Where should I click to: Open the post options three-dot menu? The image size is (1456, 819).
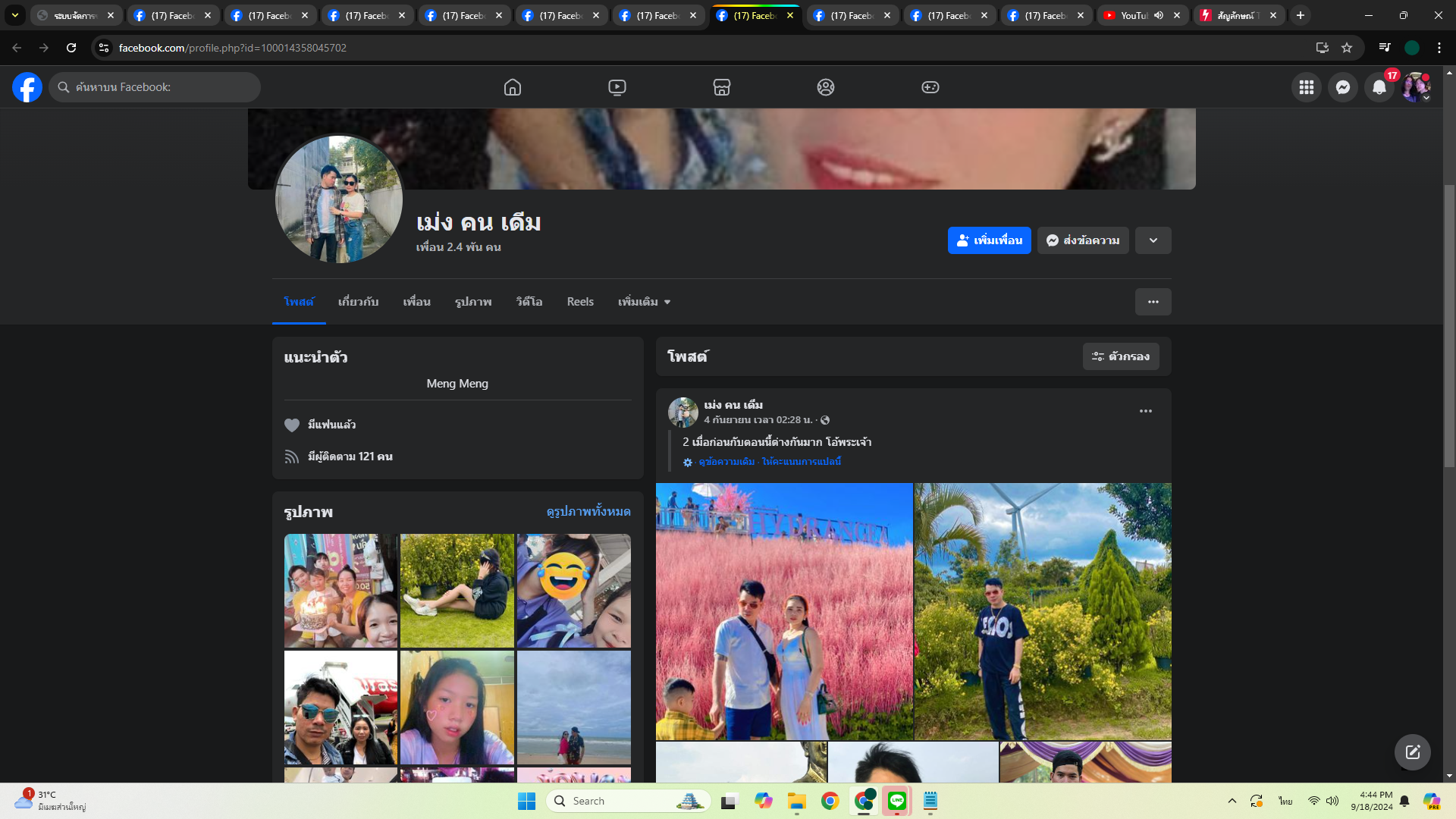(1145, 411)
